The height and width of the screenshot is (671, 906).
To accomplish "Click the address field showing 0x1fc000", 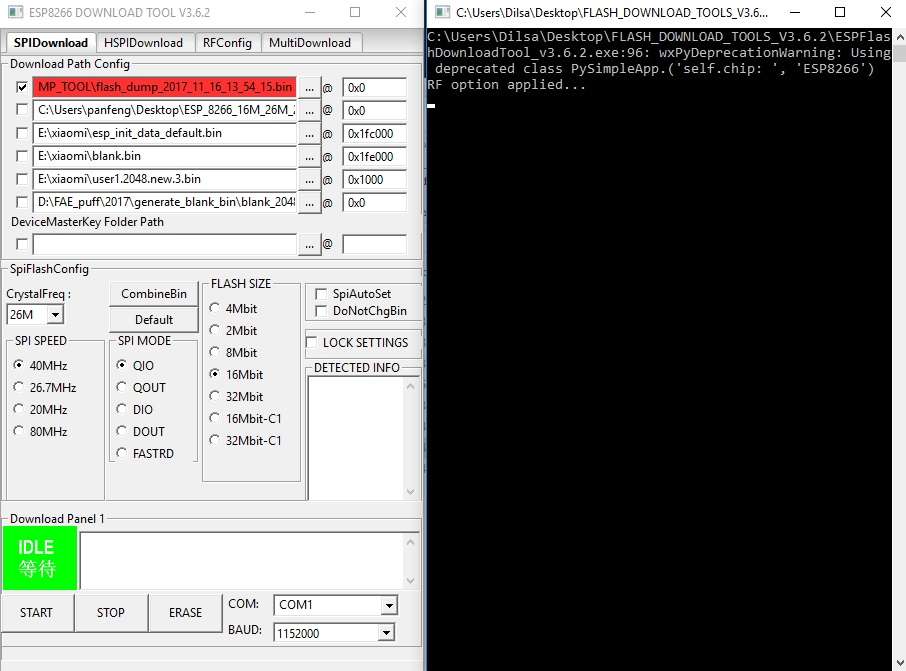I will pyautogui.click(x=374, y=134).
